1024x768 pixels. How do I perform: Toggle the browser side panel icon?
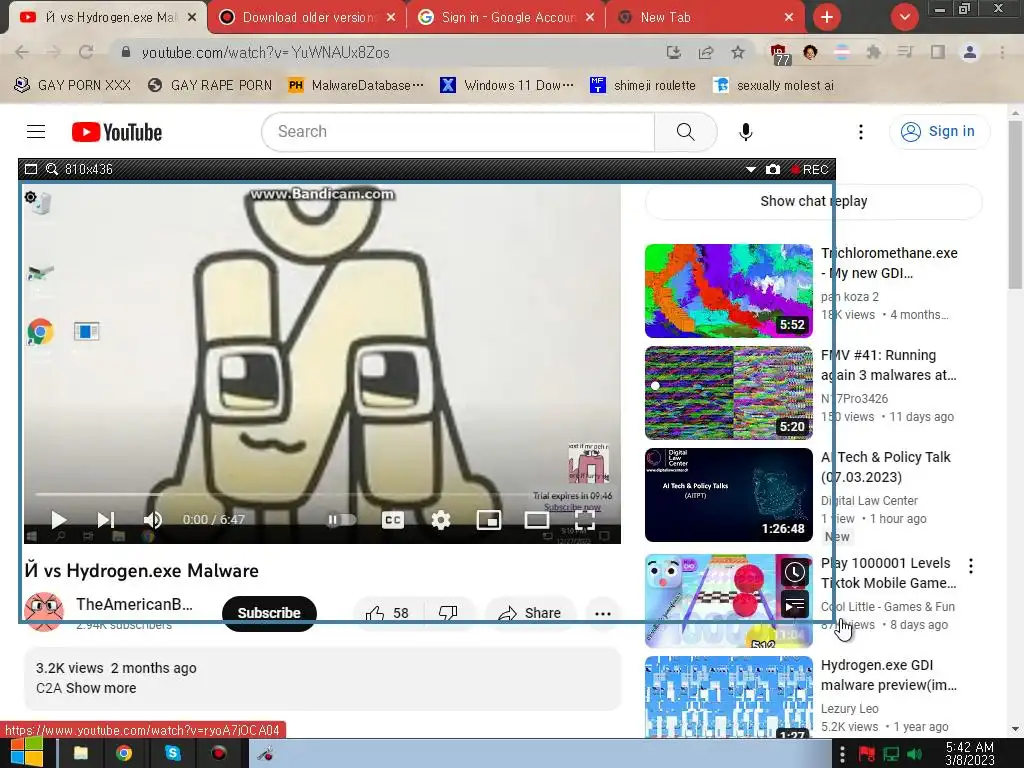[938, 52]
